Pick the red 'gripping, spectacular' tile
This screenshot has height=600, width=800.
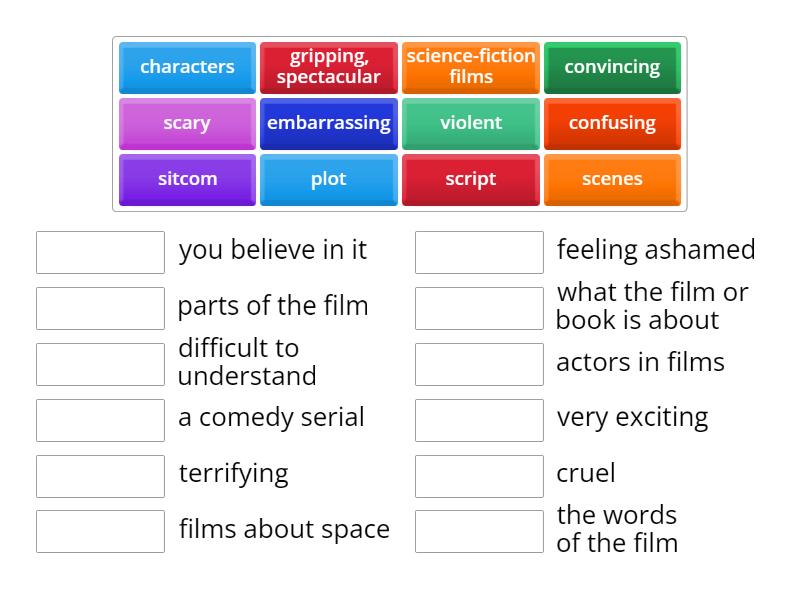pyautogui.click(x=329, y=67)
